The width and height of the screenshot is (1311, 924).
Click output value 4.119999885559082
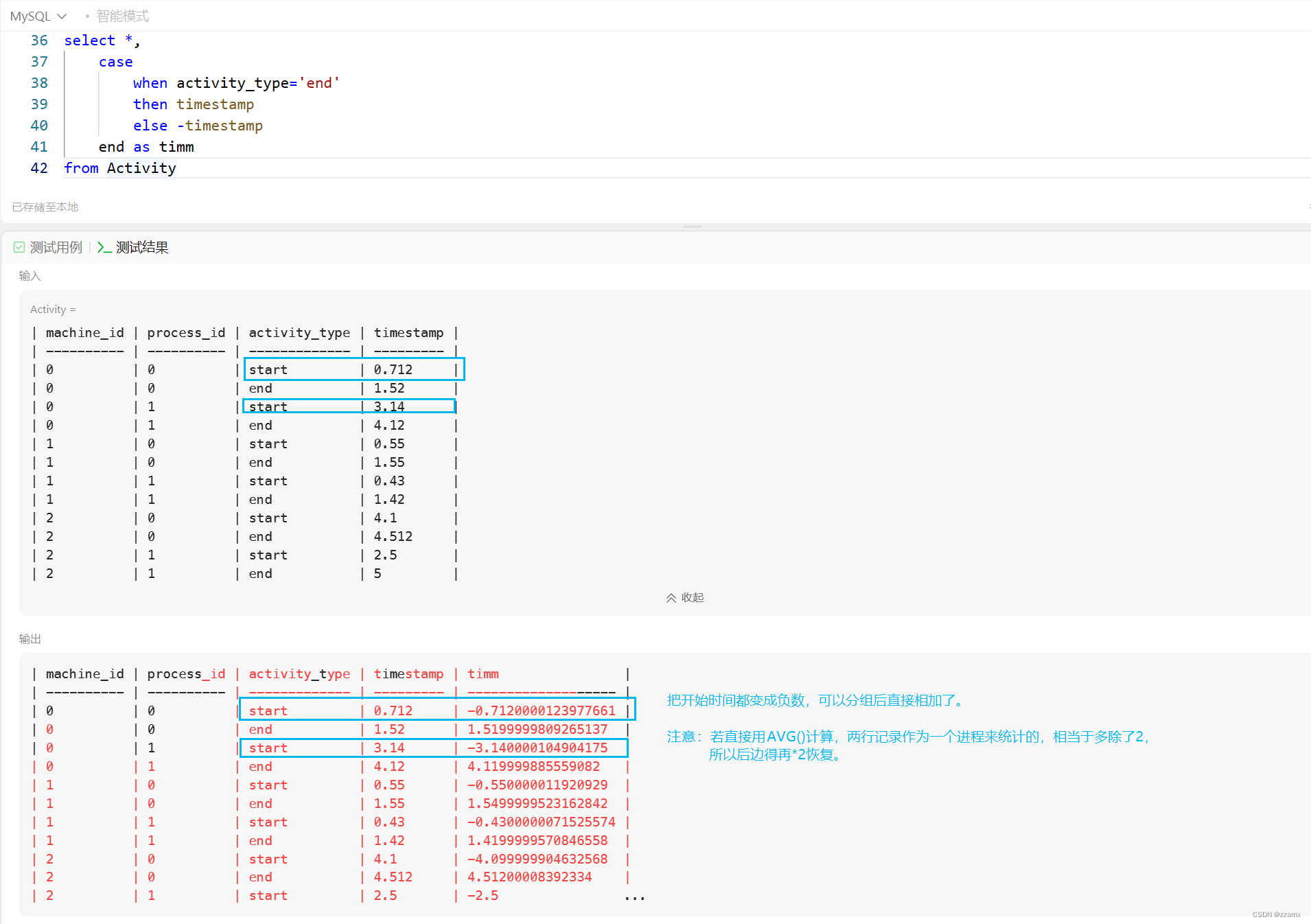[x=534, y=767]
